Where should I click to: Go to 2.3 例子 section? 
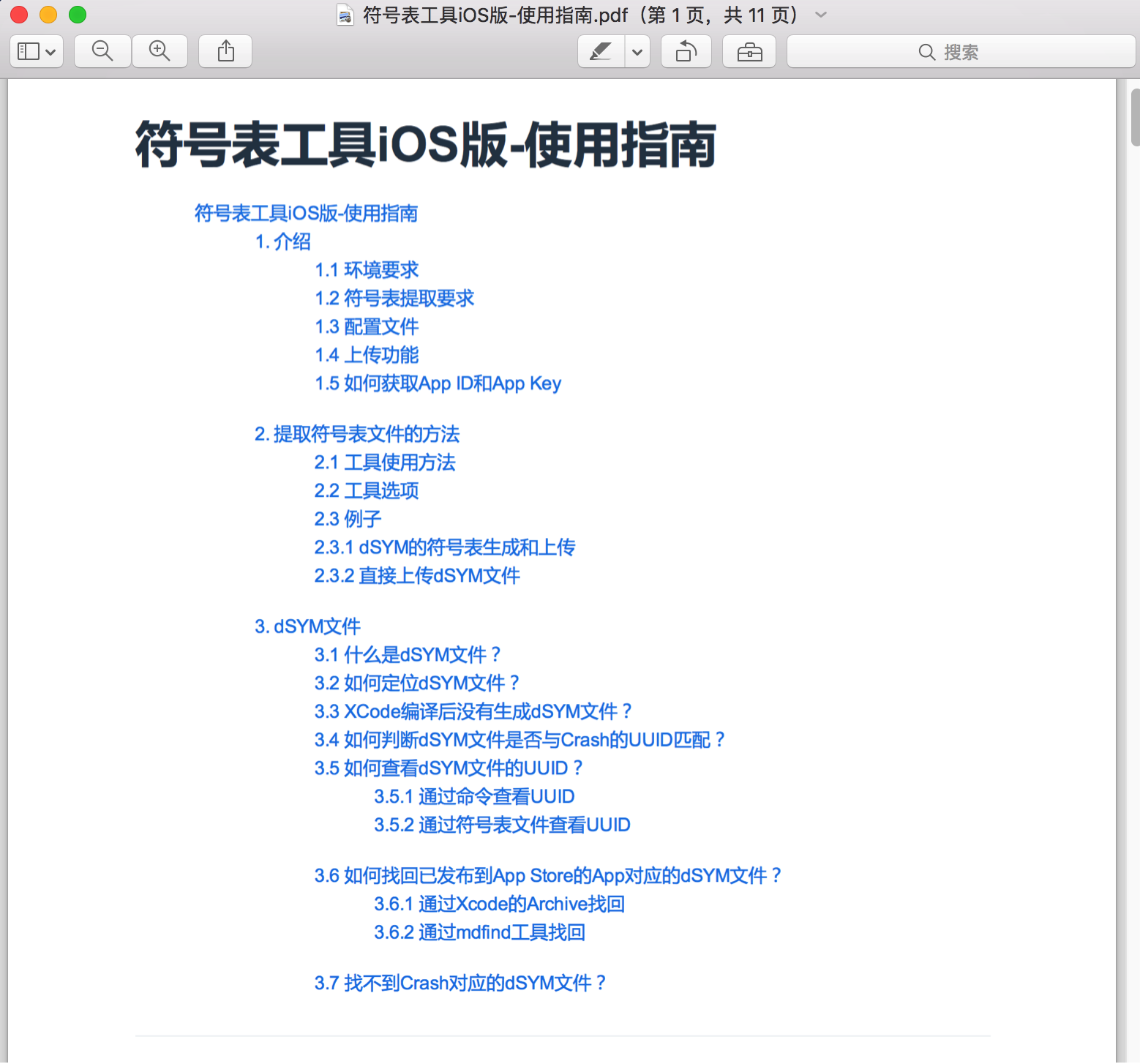point(348,519)
